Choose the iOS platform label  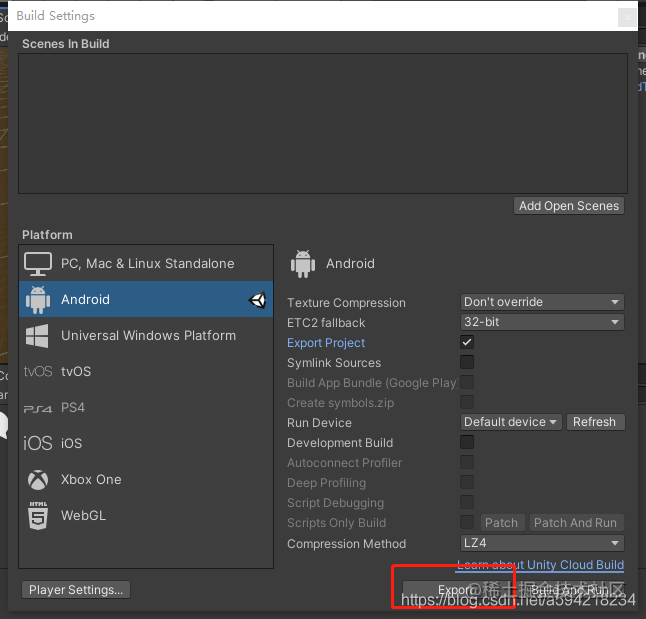pyautogui.click(x=72, y=443)
